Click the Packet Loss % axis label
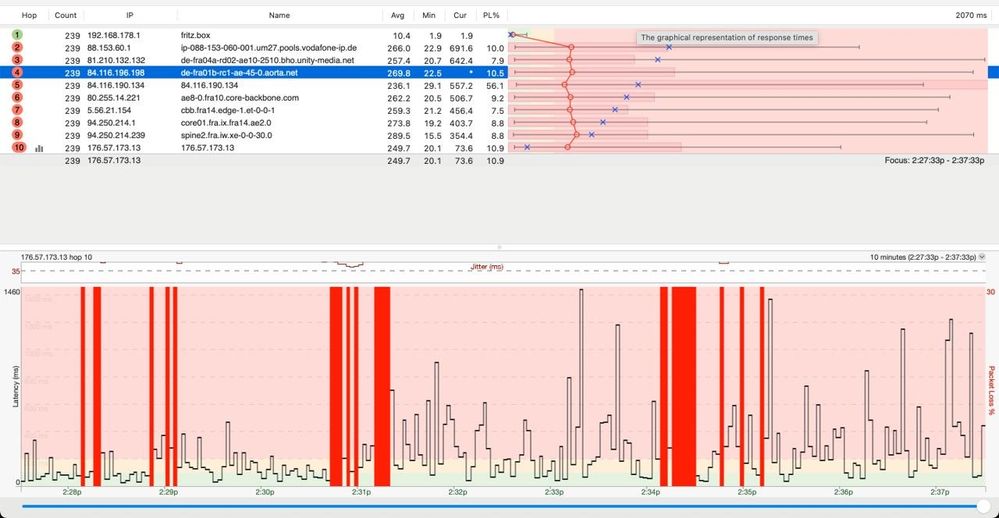Screen dimensions: 999x518 [991, 390]
